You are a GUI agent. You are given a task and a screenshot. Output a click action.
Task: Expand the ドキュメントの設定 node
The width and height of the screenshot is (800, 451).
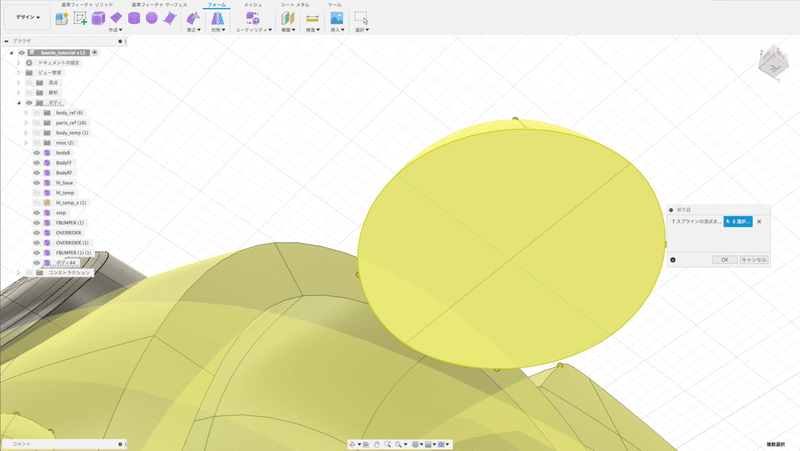19,63
